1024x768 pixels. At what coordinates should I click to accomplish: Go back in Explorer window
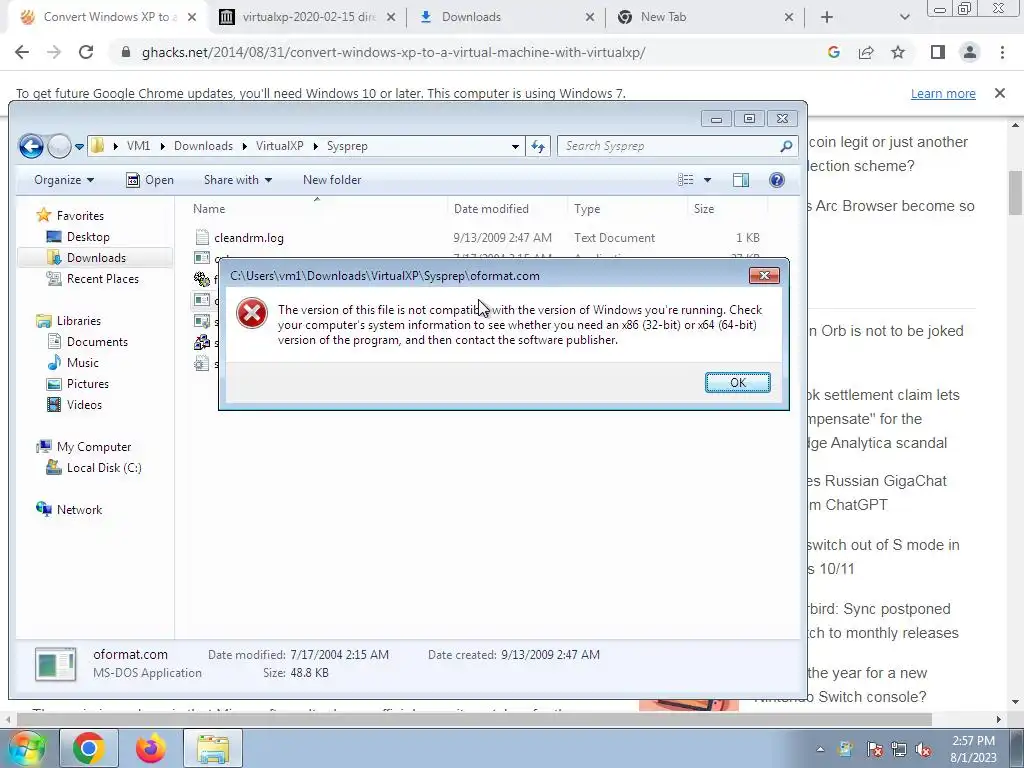click(x=31, y=146)
